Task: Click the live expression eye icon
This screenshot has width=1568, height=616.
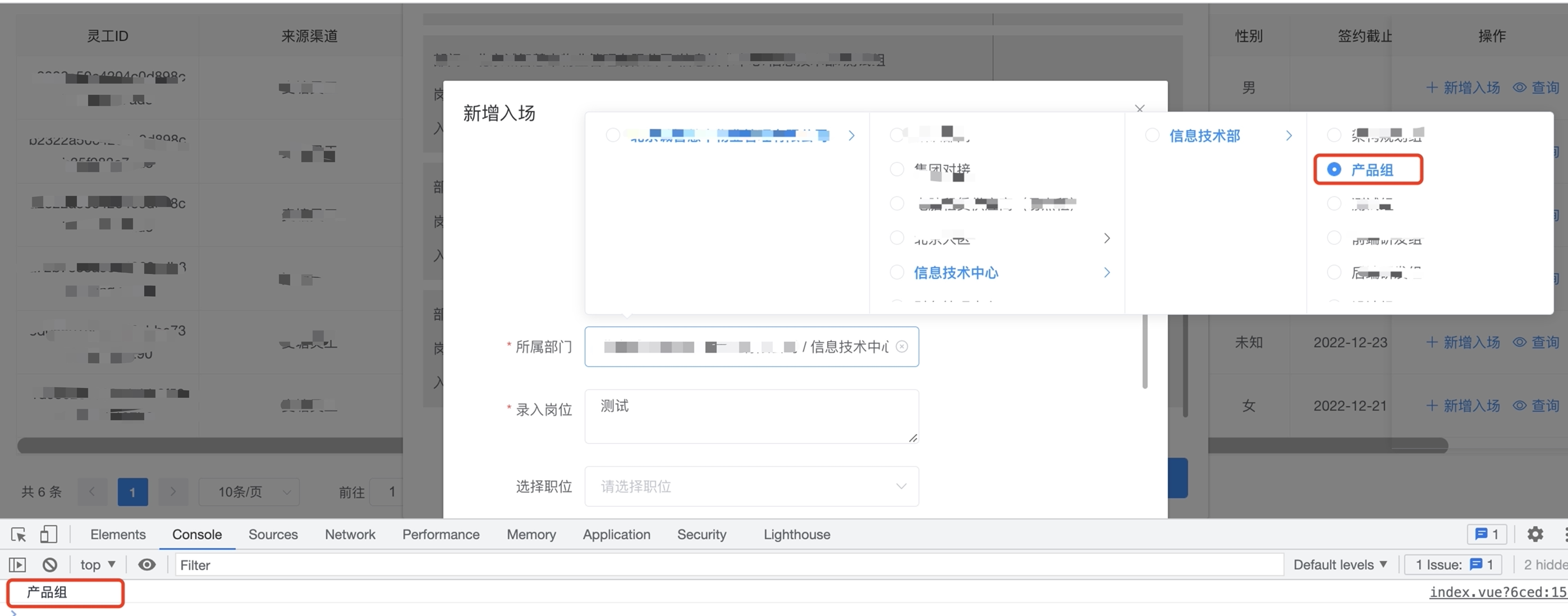Action: [146, 565]
